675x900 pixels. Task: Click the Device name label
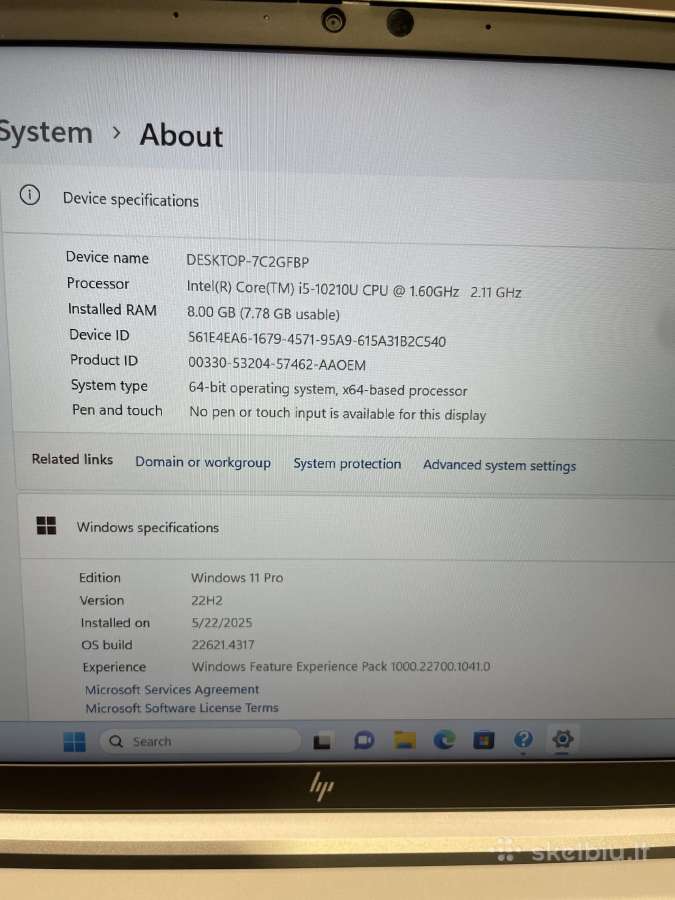(x=107, y=257)
